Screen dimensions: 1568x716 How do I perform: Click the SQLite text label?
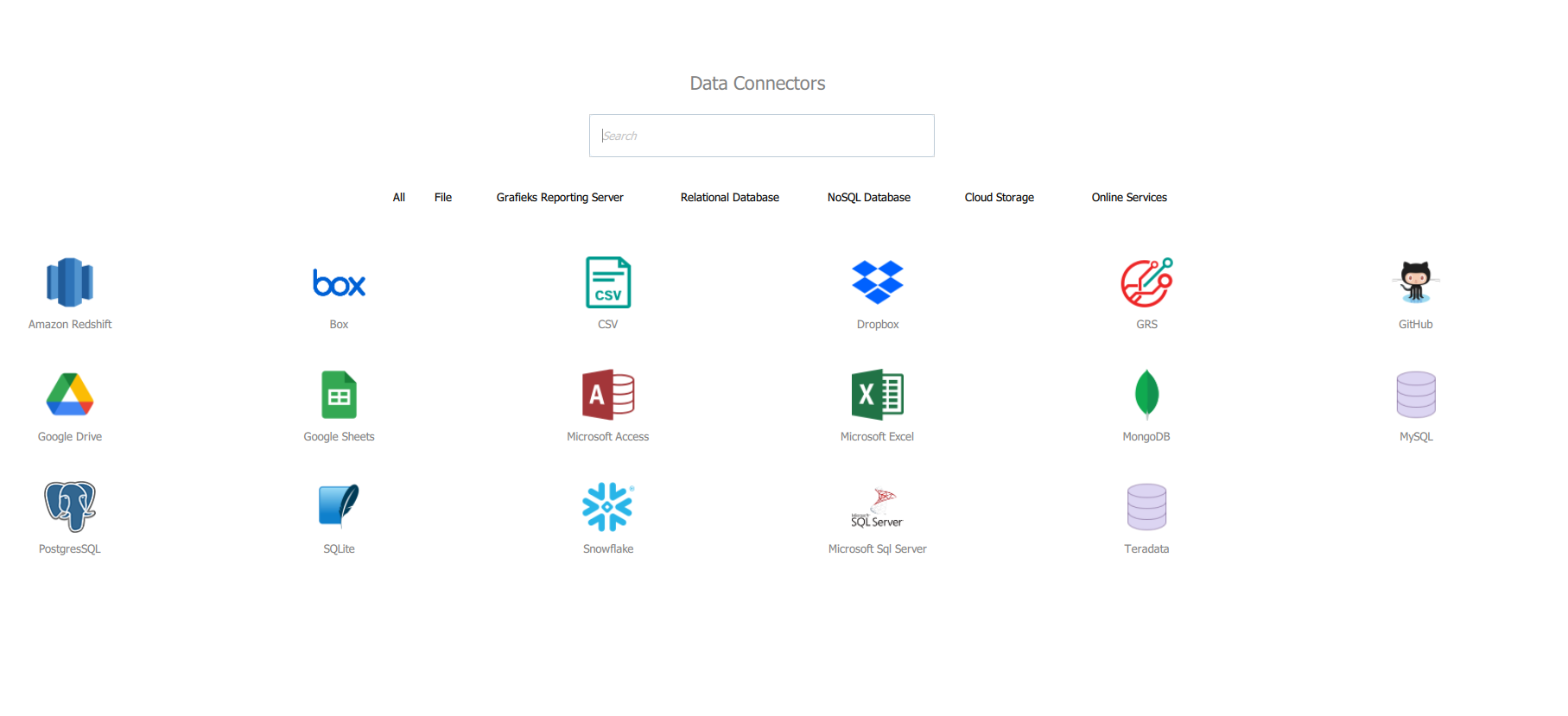pos(339,549)
